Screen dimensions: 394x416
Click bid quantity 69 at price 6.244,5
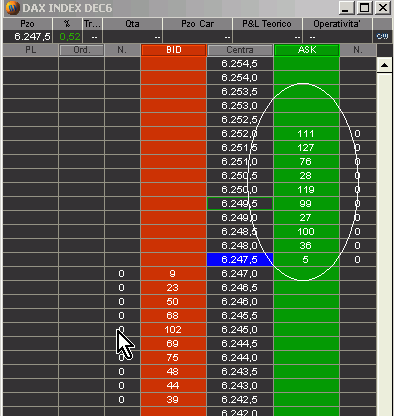coord(173,344)
